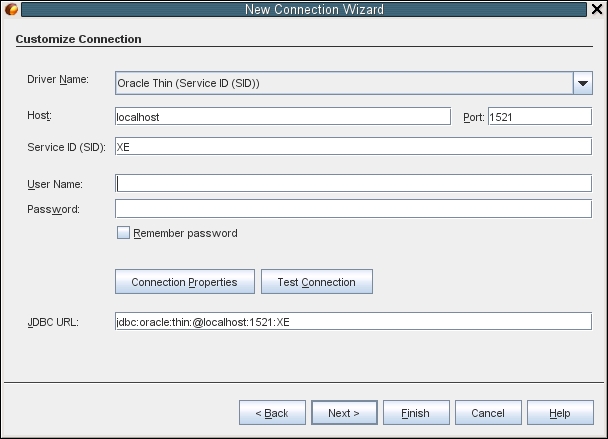This screenshot has width=608, height=439.
Task: Click into the Password field
Action: coord(353,209)
